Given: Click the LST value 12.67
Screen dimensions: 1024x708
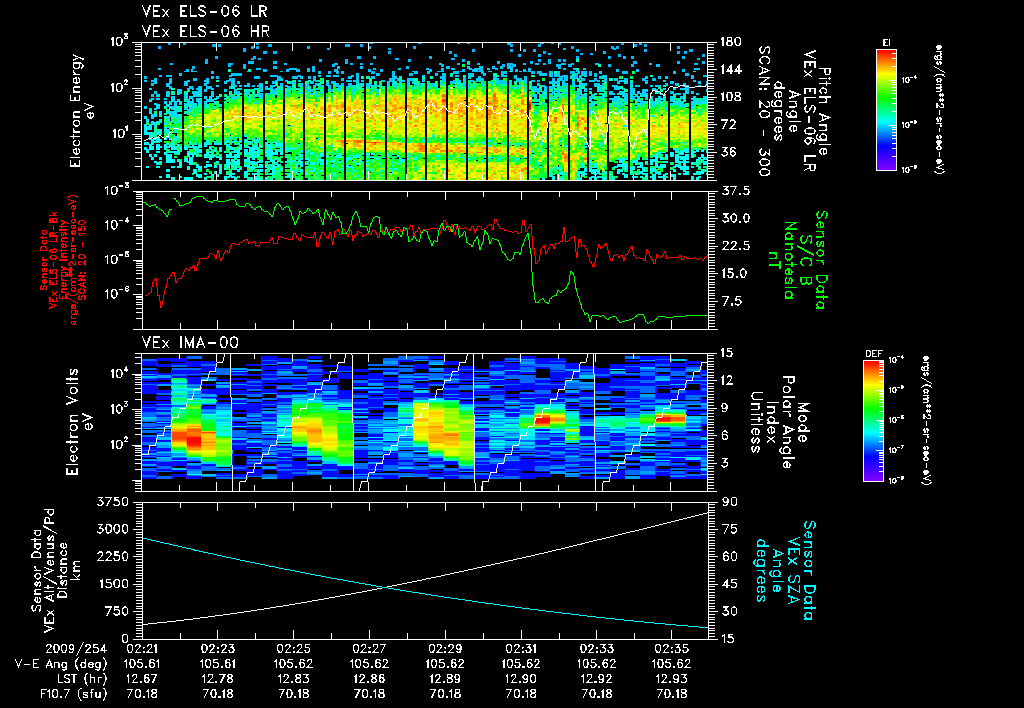Looking at the screenshot, I should (142, 679).
